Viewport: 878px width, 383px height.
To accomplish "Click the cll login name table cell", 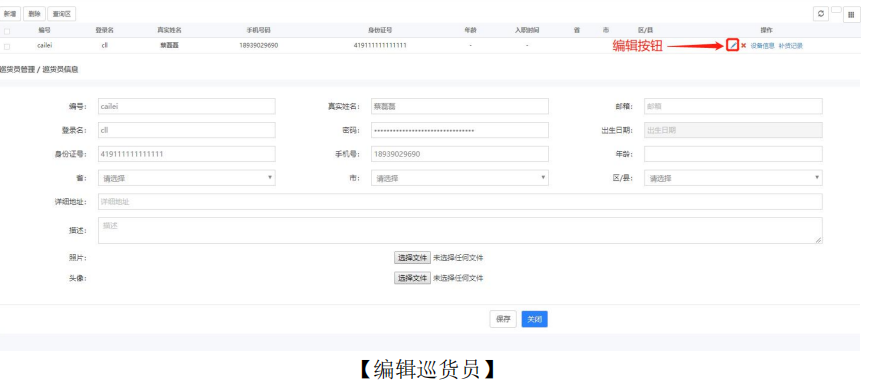I will point(104,46).
